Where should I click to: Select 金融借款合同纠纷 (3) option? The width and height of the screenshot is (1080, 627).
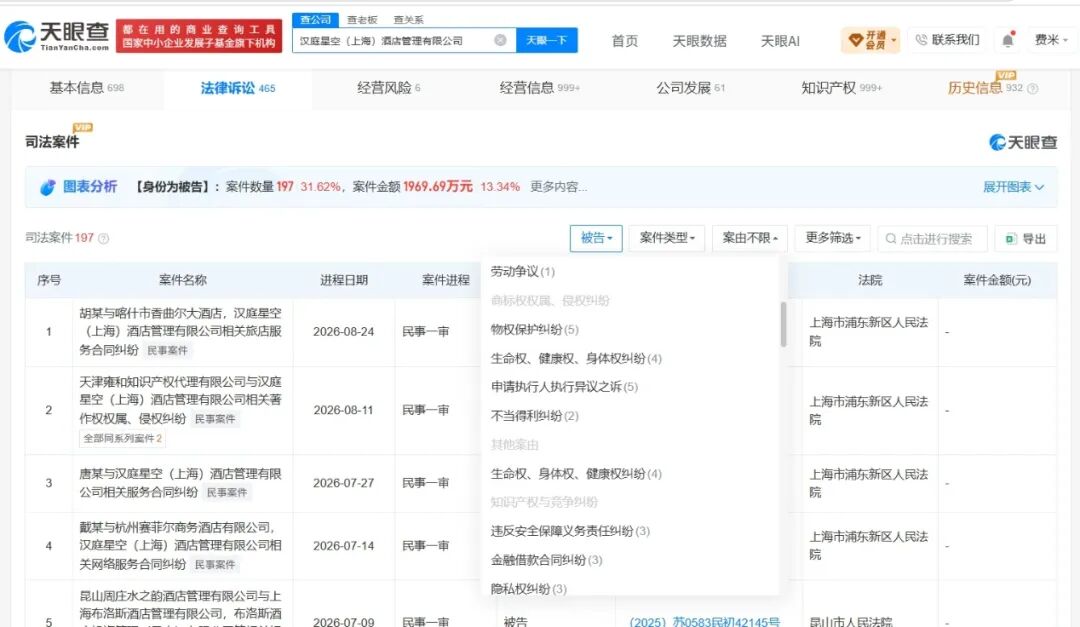pos(546,559)
